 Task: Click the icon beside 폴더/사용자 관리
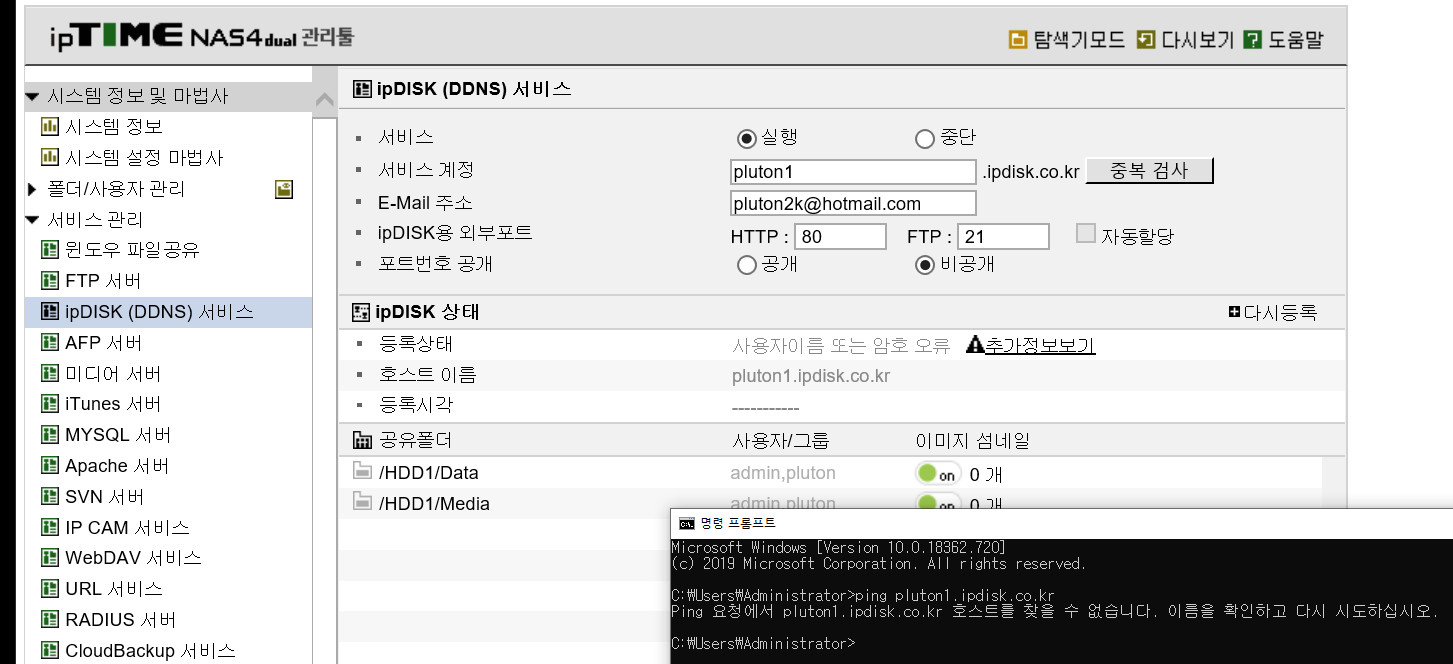284,189
